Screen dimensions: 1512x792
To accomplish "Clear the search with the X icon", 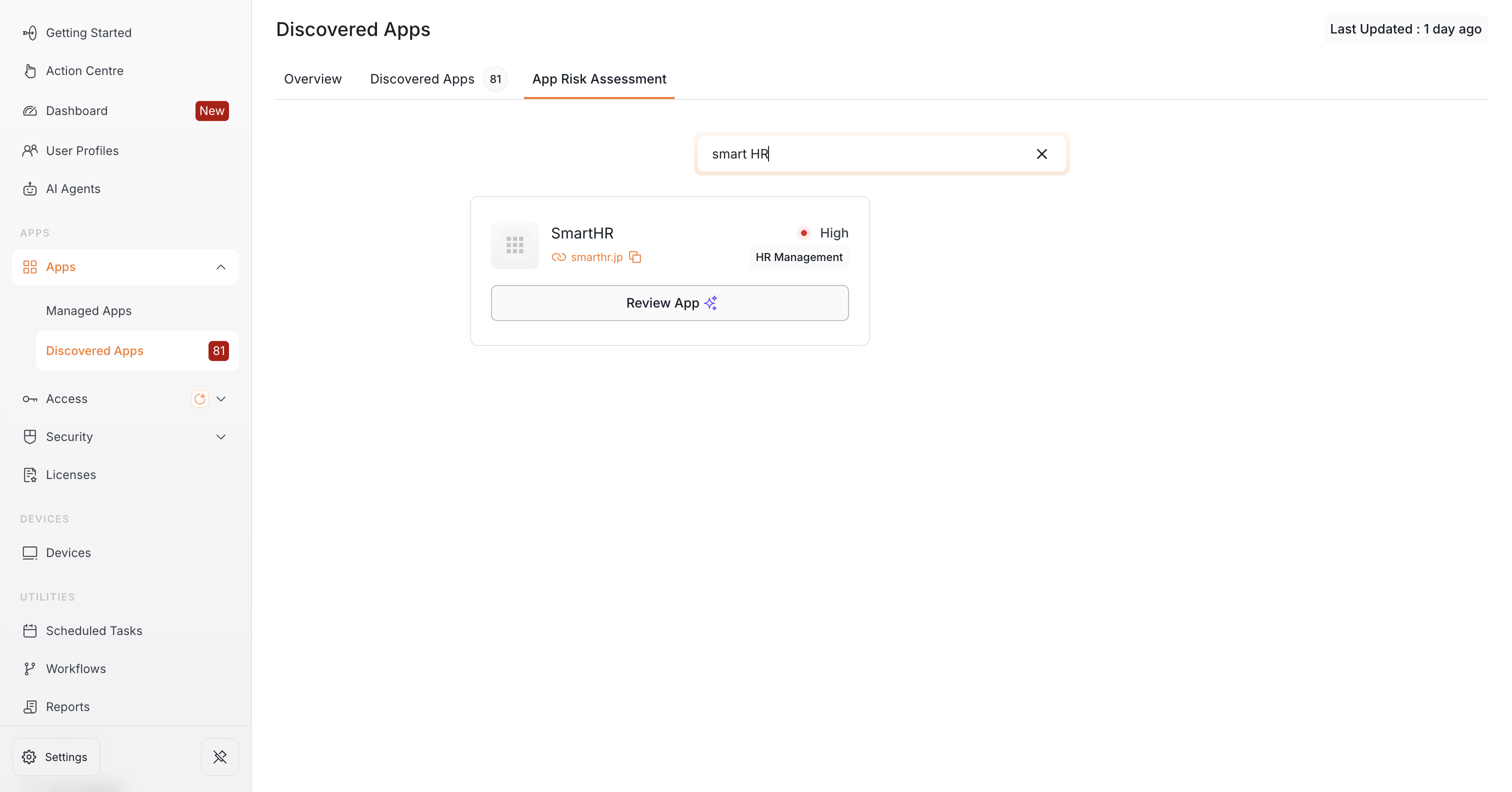I will (x=1042, y=154).
